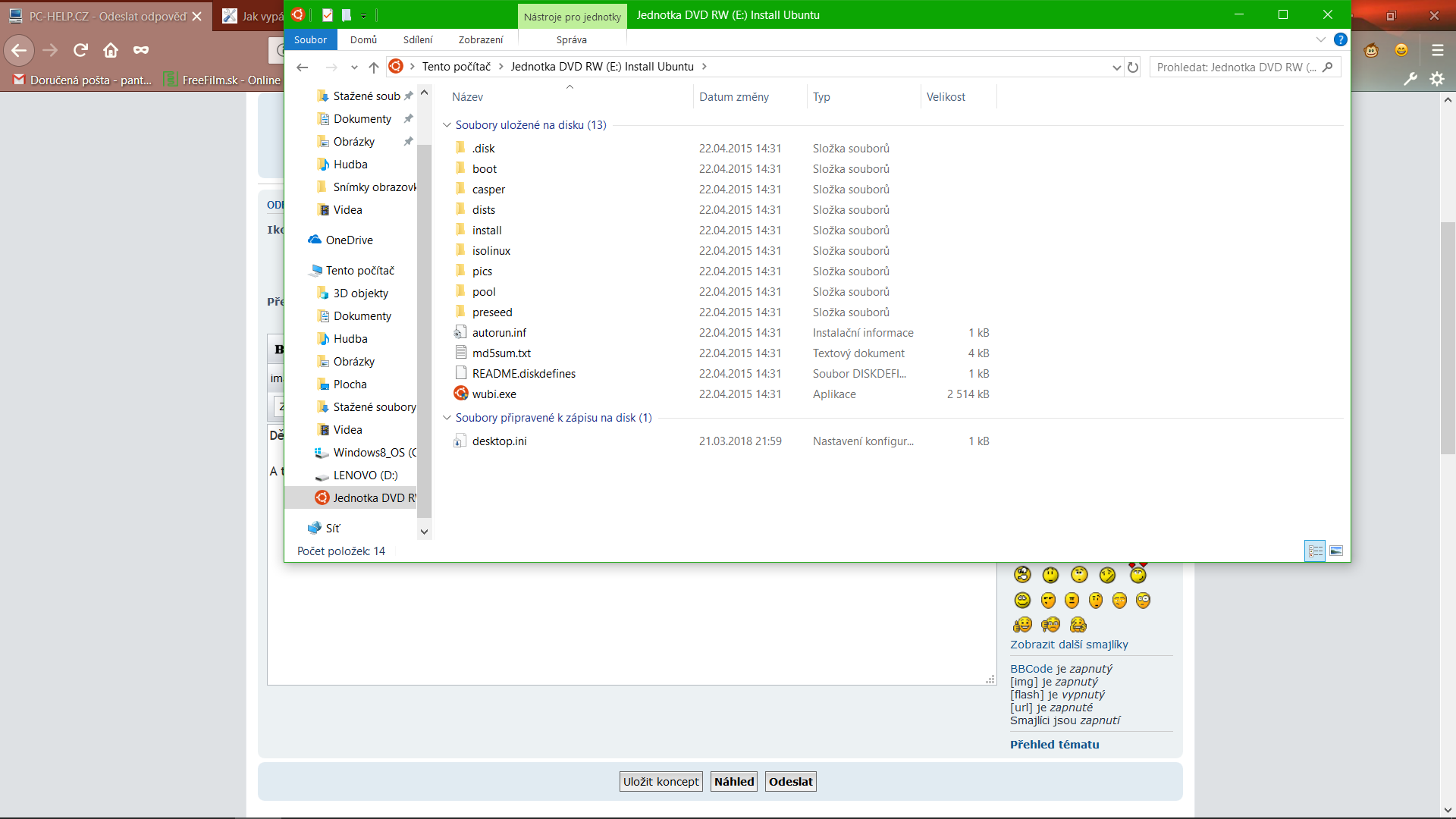This screenshot has height=819, width=1456.
Task: Expand the ribbon with chevron arrow
Action: [x=1321, y=39]
